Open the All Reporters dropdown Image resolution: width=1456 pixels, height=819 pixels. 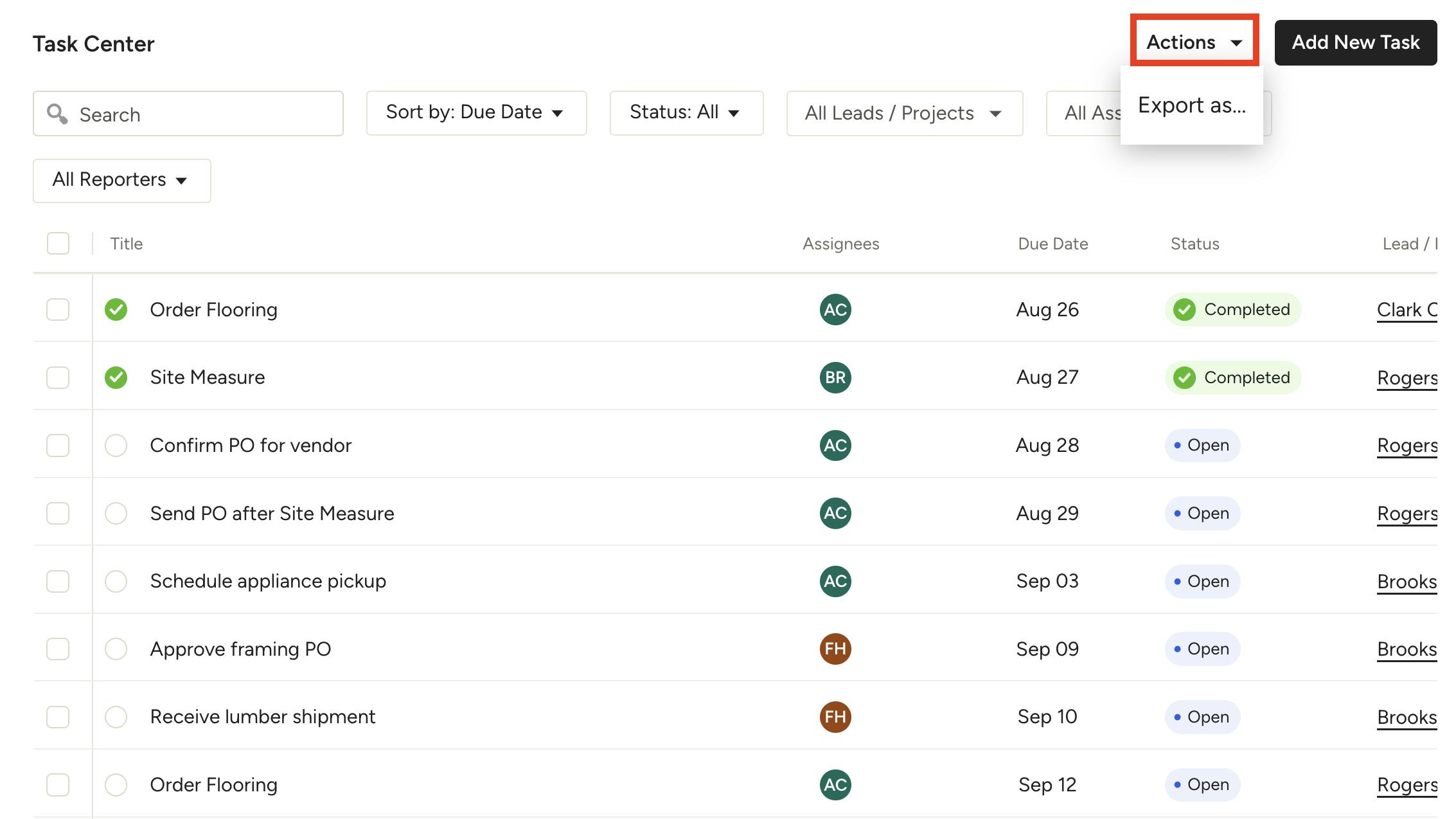point(121,181)
